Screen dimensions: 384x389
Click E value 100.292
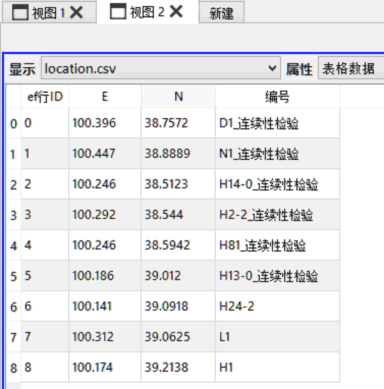(105, 215)
